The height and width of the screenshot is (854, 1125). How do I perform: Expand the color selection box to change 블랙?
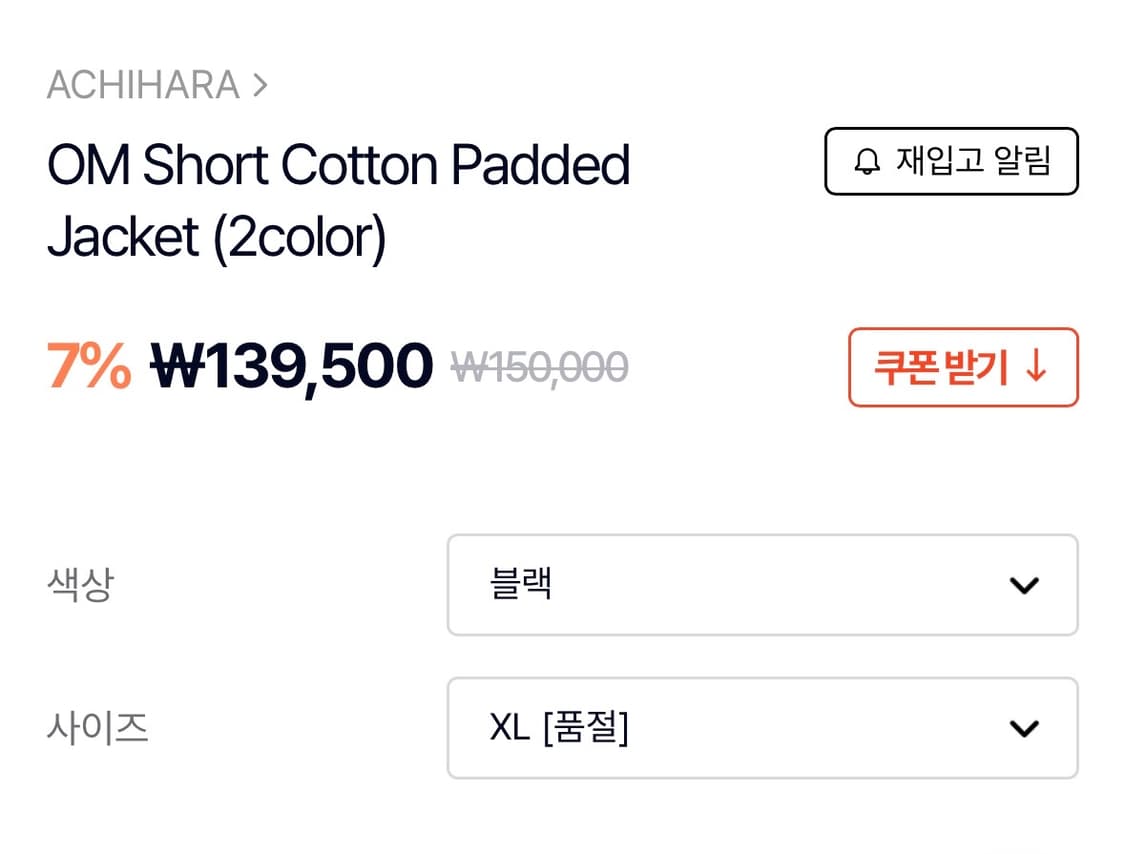pyautogui.click(x=763, y=585)
